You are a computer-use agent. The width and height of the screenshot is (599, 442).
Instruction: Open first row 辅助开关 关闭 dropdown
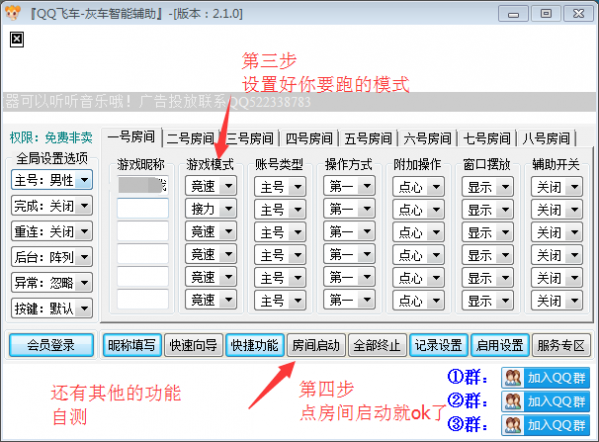(x=557, y=187)
